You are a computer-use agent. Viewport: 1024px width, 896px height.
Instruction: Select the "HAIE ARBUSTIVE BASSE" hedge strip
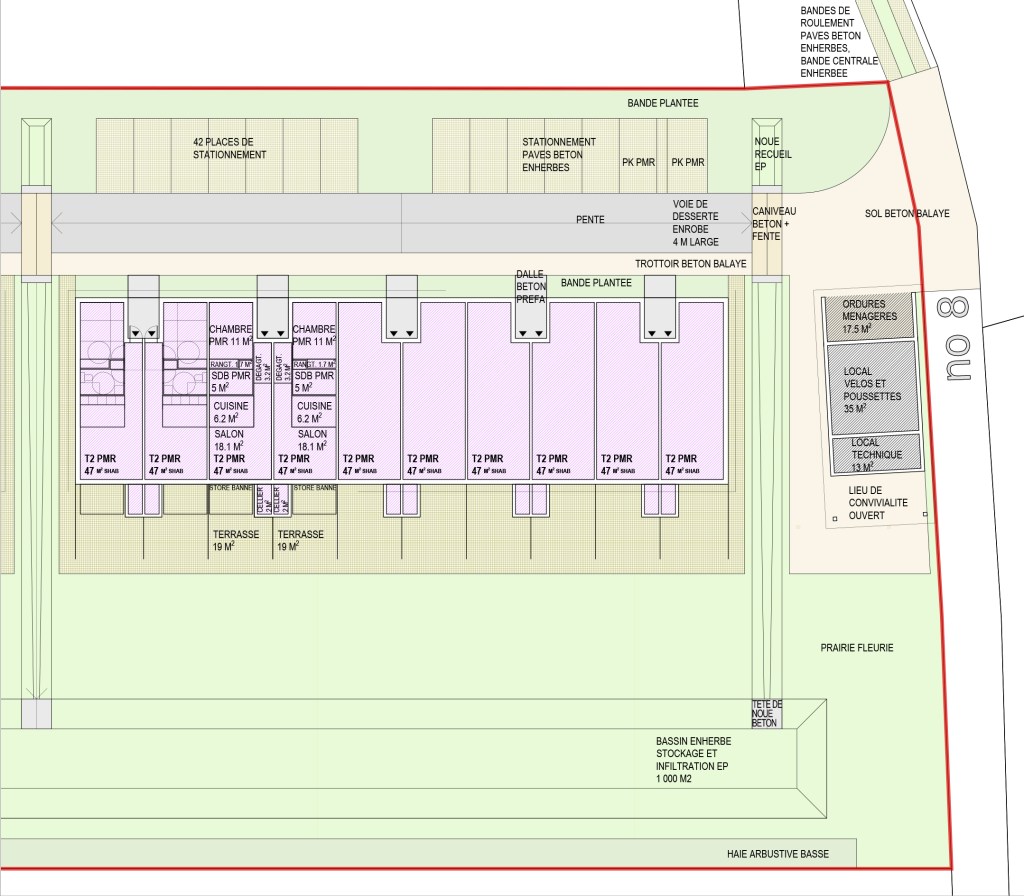pyautogui.click(x=778, y=855)
